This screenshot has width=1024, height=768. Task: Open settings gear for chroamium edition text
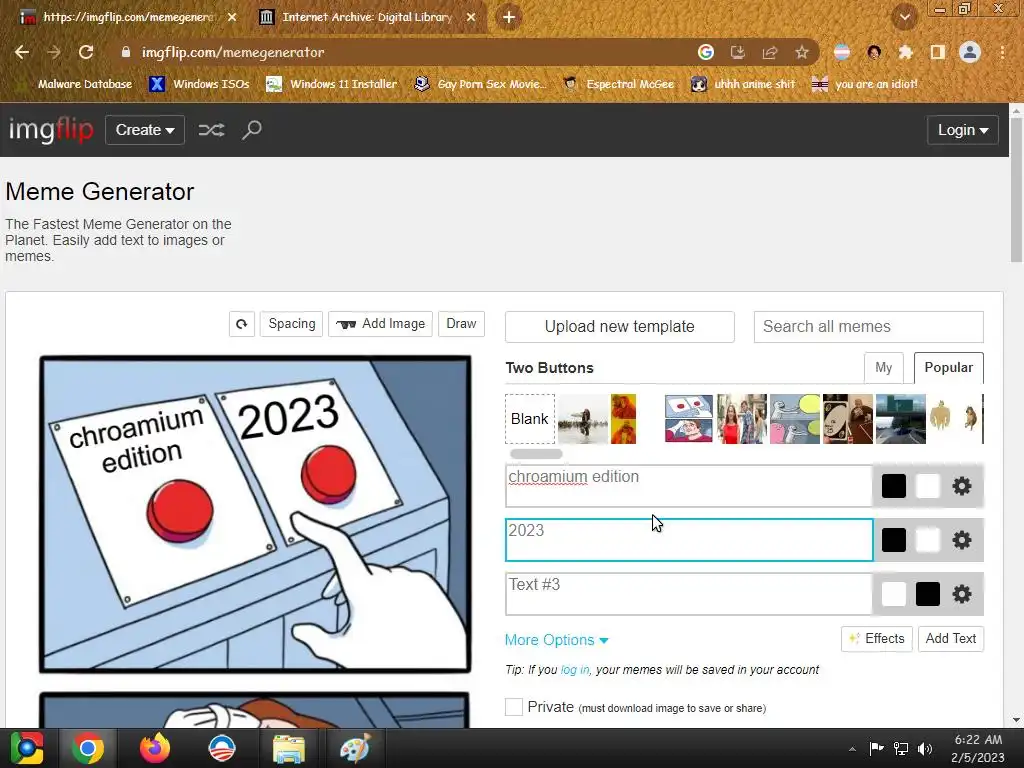(961, 486)
